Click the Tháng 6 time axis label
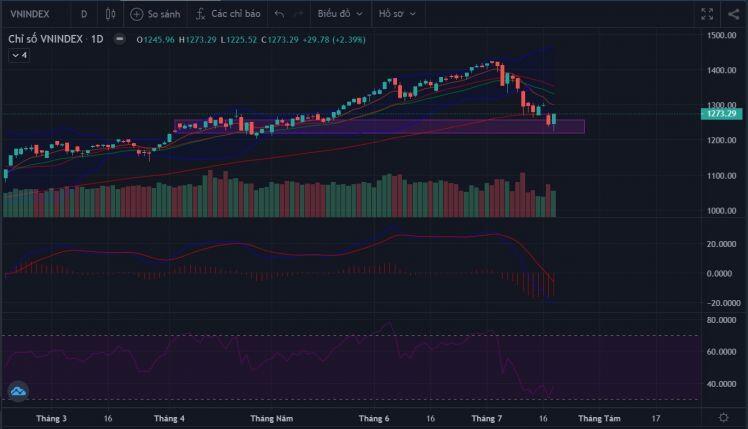This screenshot has height=429, width=748. pos(374,419)
